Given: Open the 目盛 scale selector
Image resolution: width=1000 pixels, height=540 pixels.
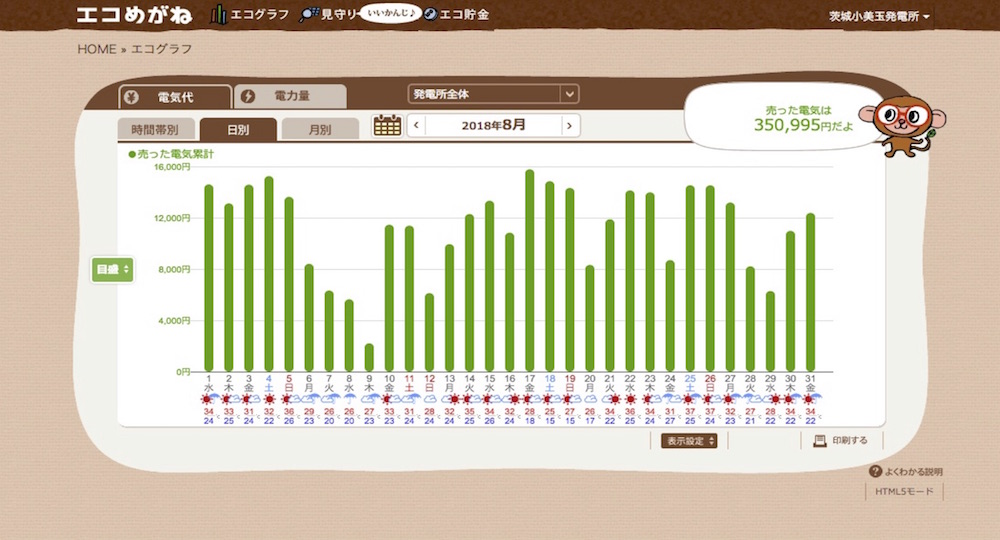Looking at the screenshot, I should click(x=112, y=270).
